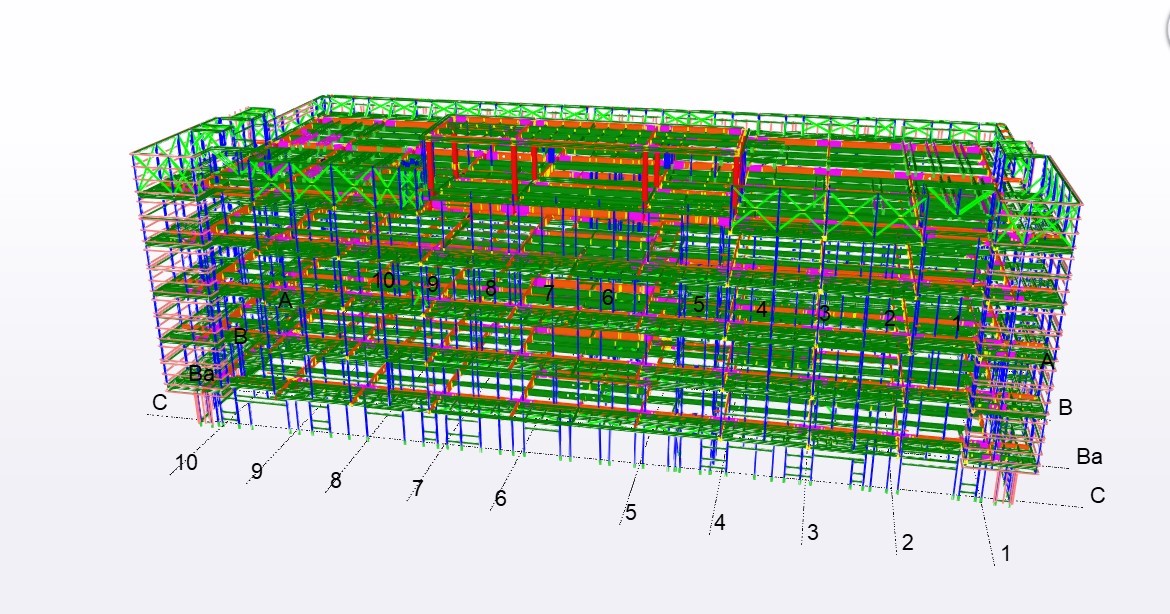Click grid label 5 inside the model
Screen dimensions: 1170x614
[698, 305]
